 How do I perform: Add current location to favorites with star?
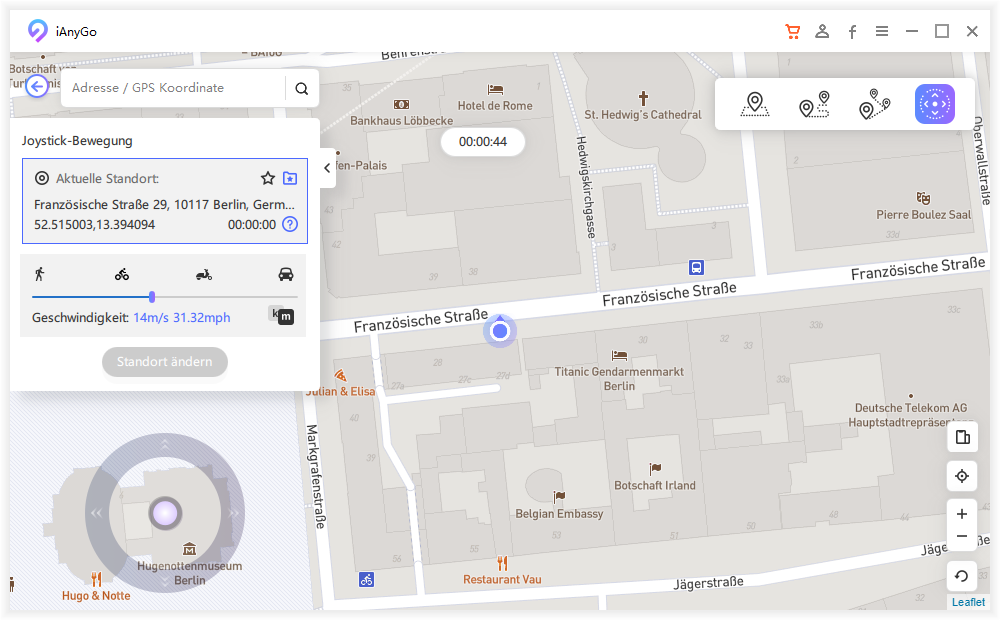(268, 178)
